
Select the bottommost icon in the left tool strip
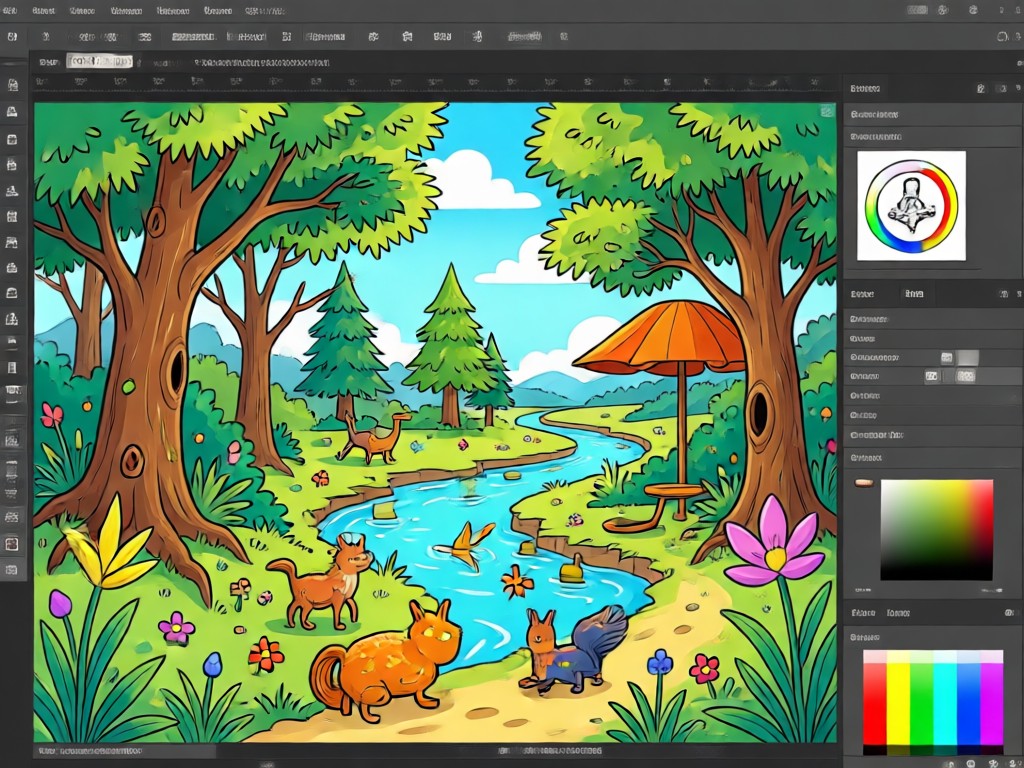click(12, 570)
